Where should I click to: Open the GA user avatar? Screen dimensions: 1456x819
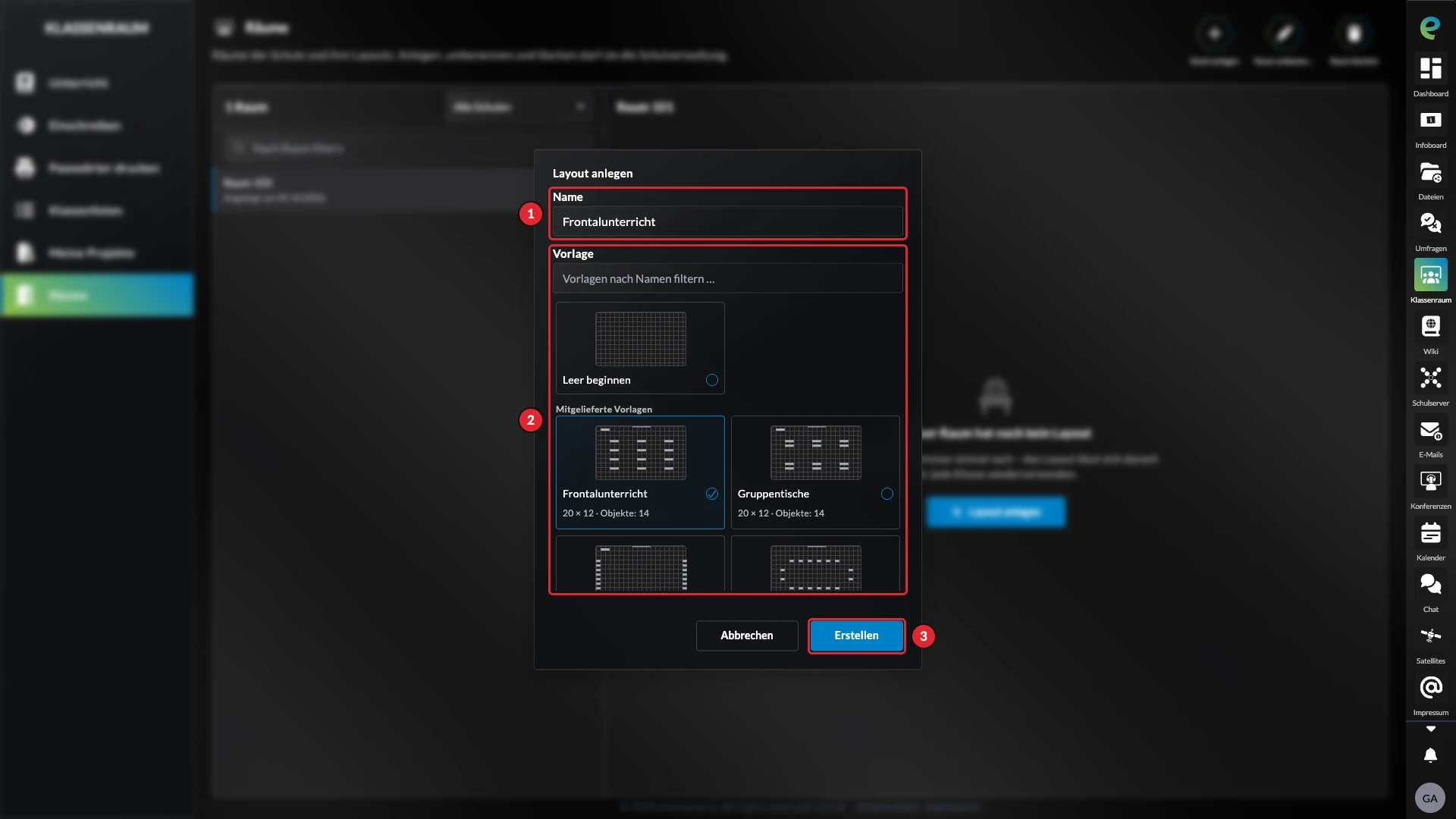tap(1429, 798)
